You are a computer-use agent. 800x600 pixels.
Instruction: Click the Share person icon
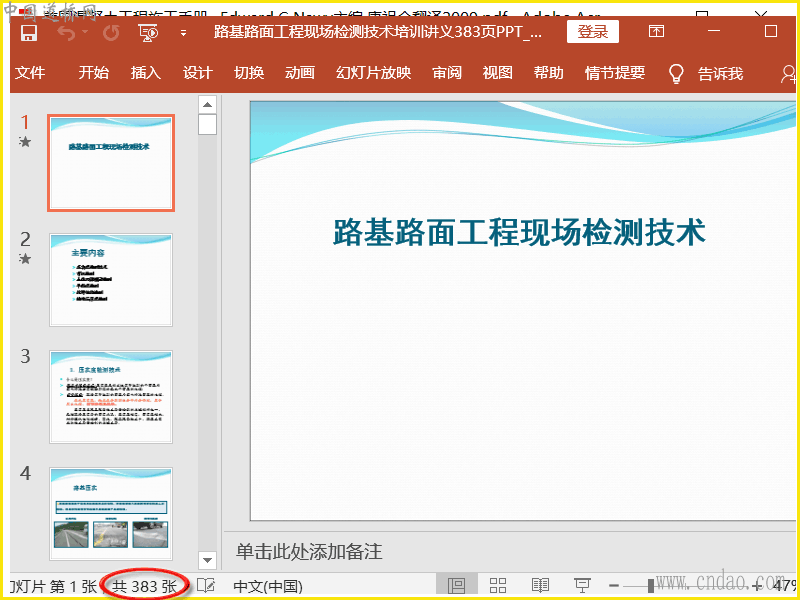click(787, 74)
